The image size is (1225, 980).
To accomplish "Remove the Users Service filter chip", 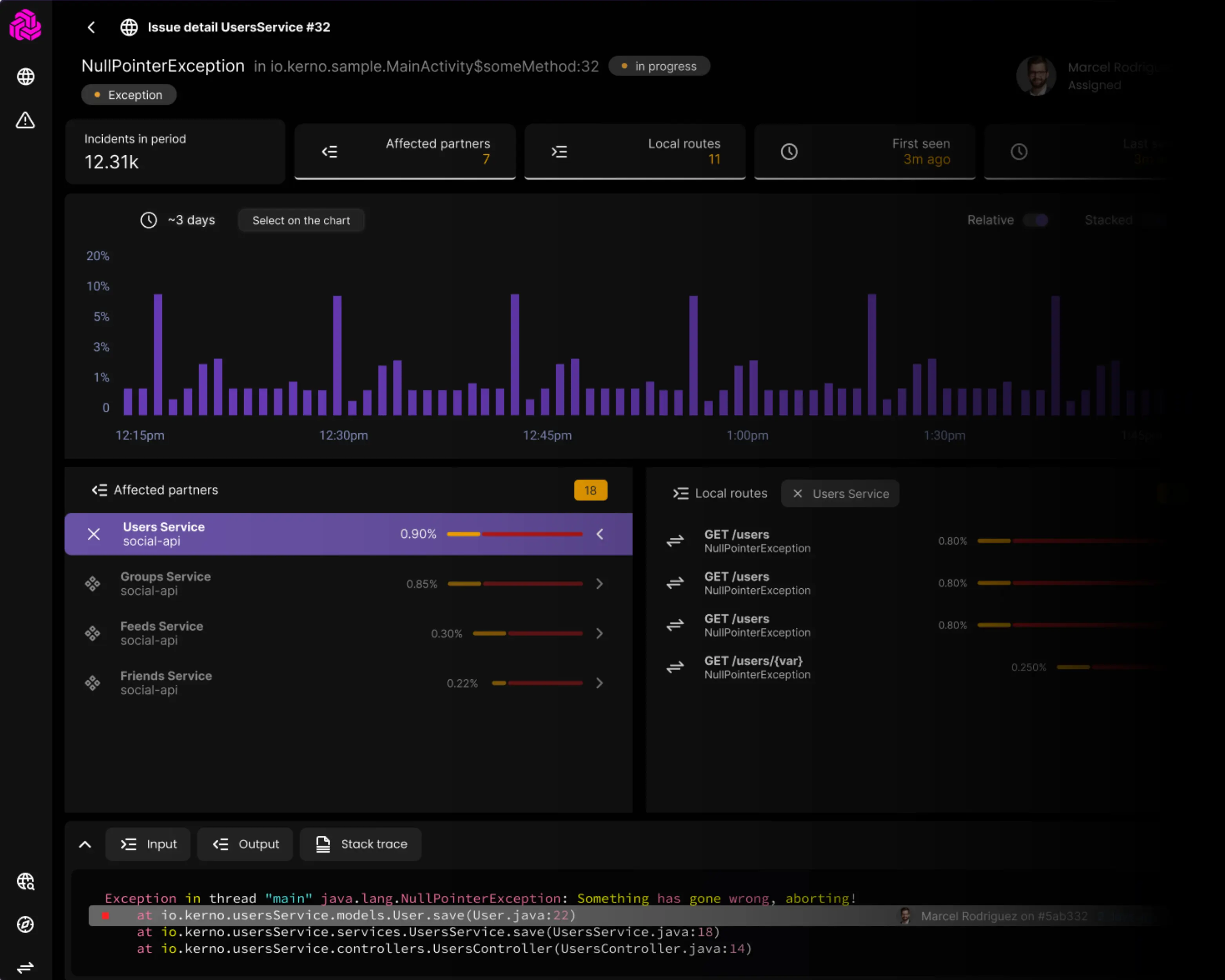I will pyautogui.click(x=798, y=493).
